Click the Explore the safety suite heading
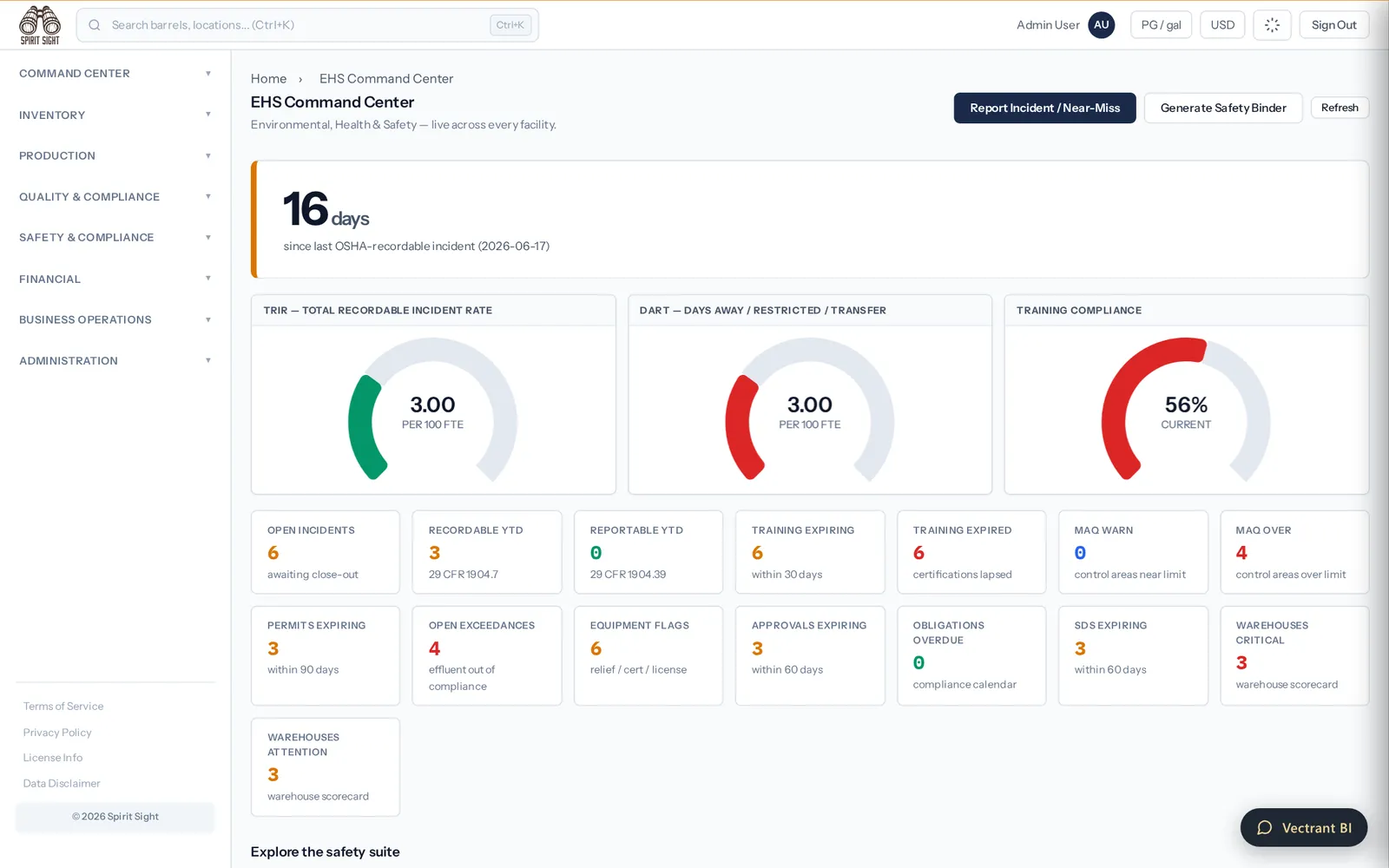This screenshot has height=868, width=1389. (x=325, y=852)
